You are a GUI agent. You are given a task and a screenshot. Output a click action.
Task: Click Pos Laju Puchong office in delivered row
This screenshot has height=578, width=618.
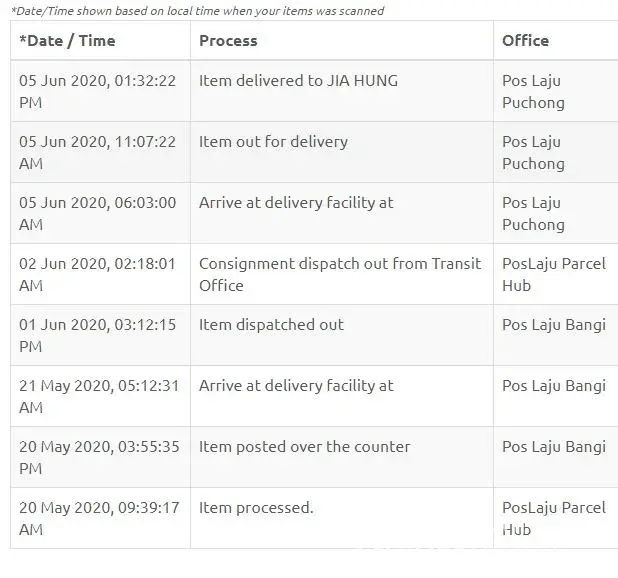pyautogui.click(x=533, y=91)
